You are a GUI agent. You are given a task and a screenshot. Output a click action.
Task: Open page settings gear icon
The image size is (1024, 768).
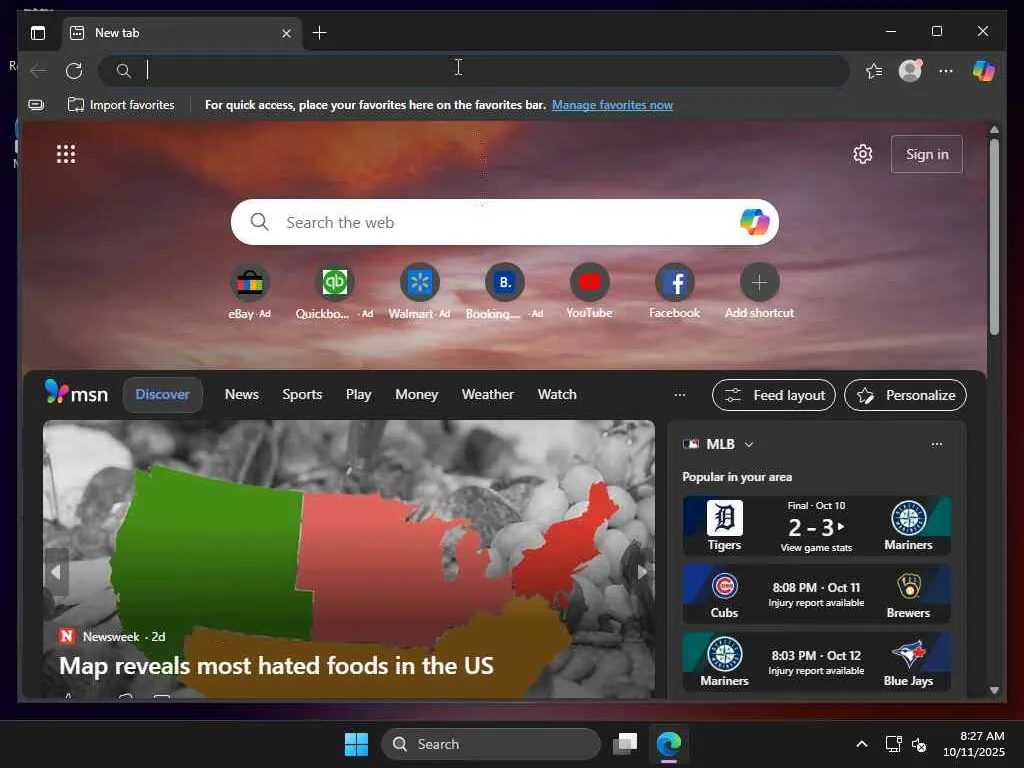coord(863,154)
